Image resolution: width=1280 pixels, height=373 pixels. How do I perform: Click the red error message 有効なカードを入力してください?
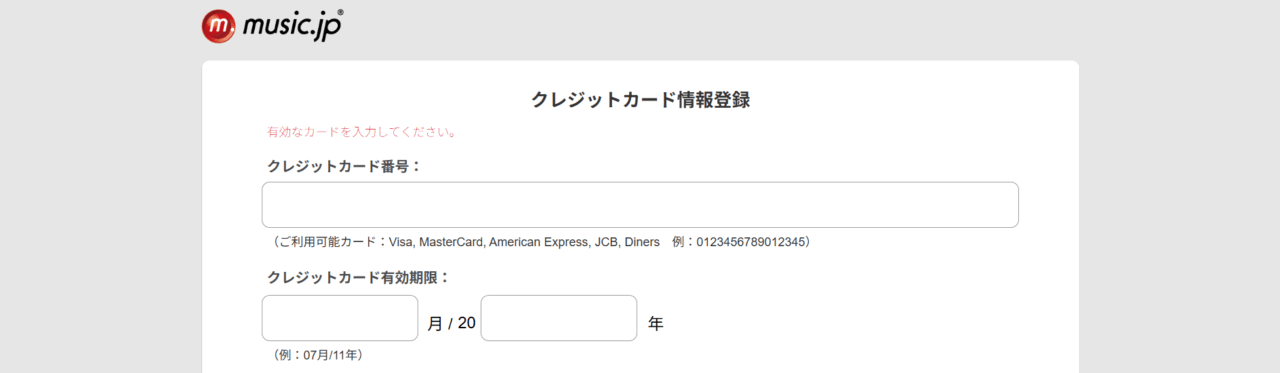click(362, 132)
